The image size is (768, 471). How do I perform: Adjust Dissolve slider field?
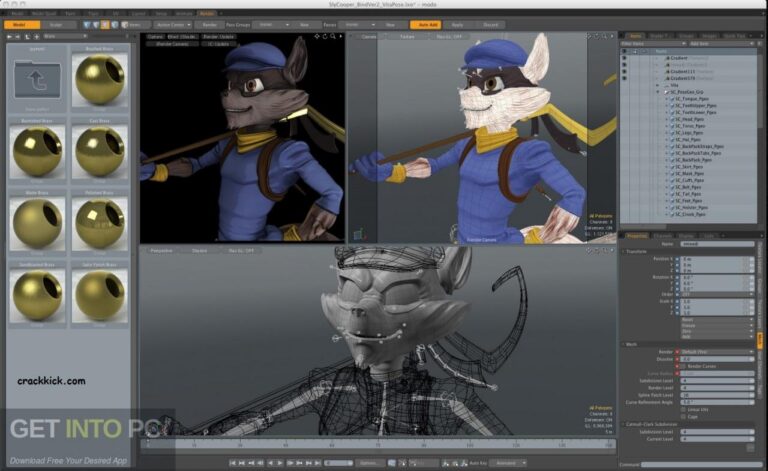click(x=718, y=359)
